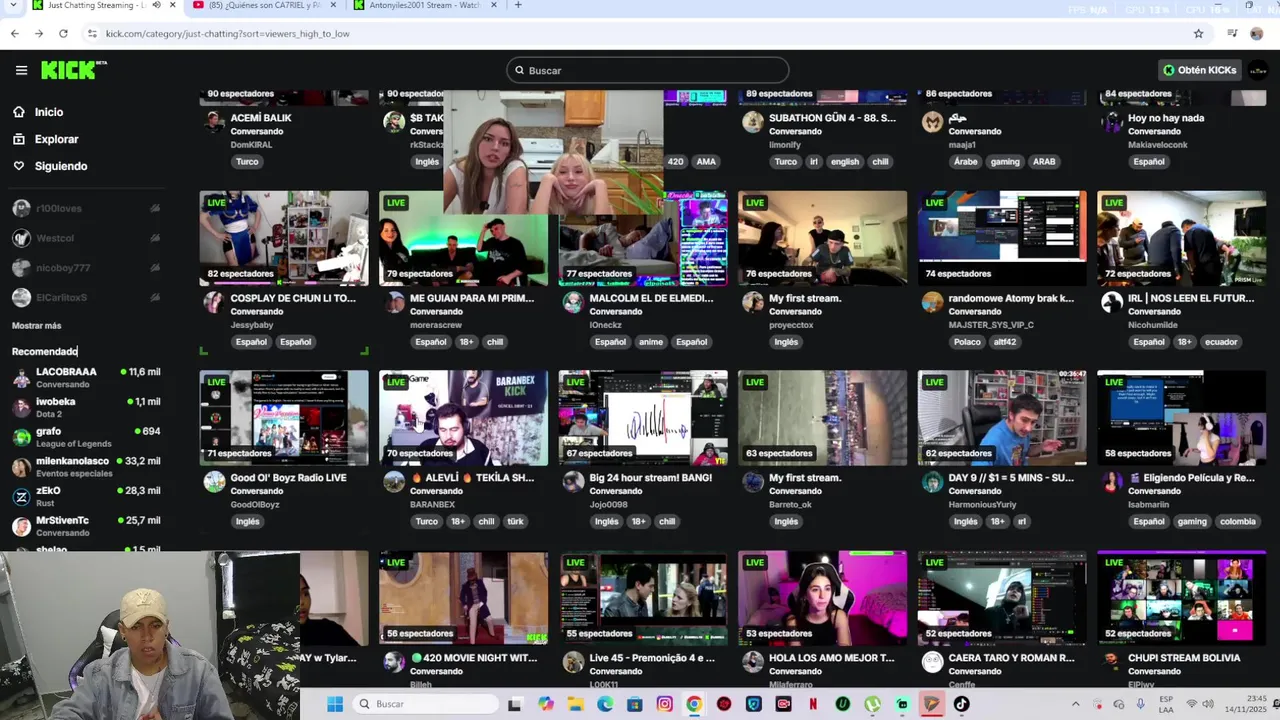The image size is (1280, 720).
Task: Open recommended channel LACOBRAAA
Action: [x=86, y=377]
